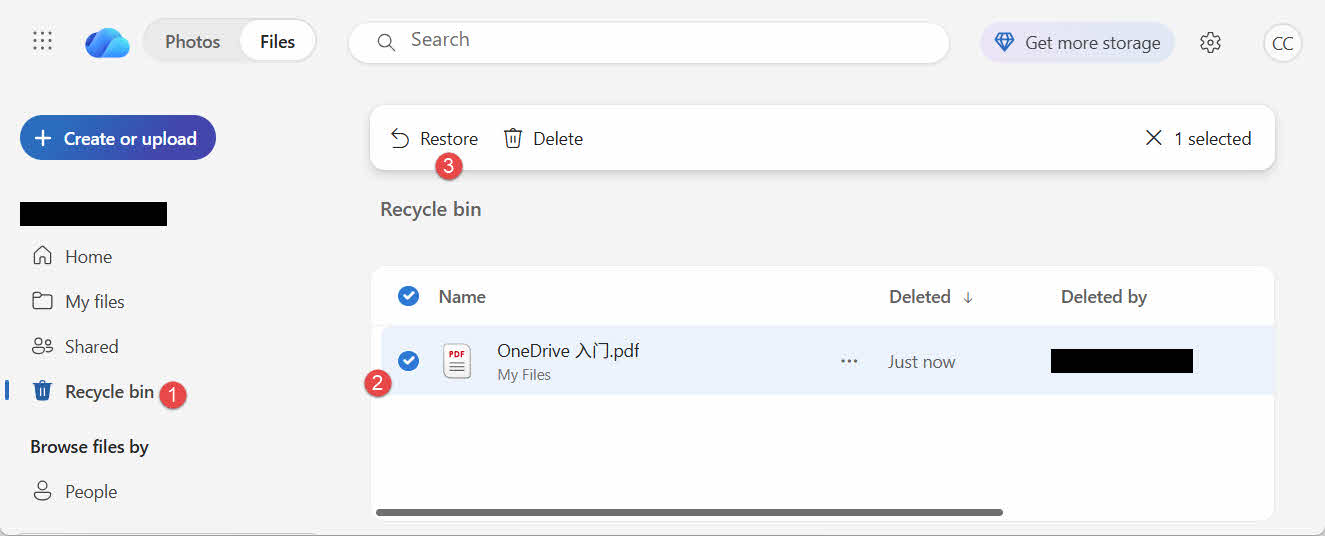Open settings gear icon
Image resolution: width=1325 pixels, height=536 pixels.
pos(1210,42)
